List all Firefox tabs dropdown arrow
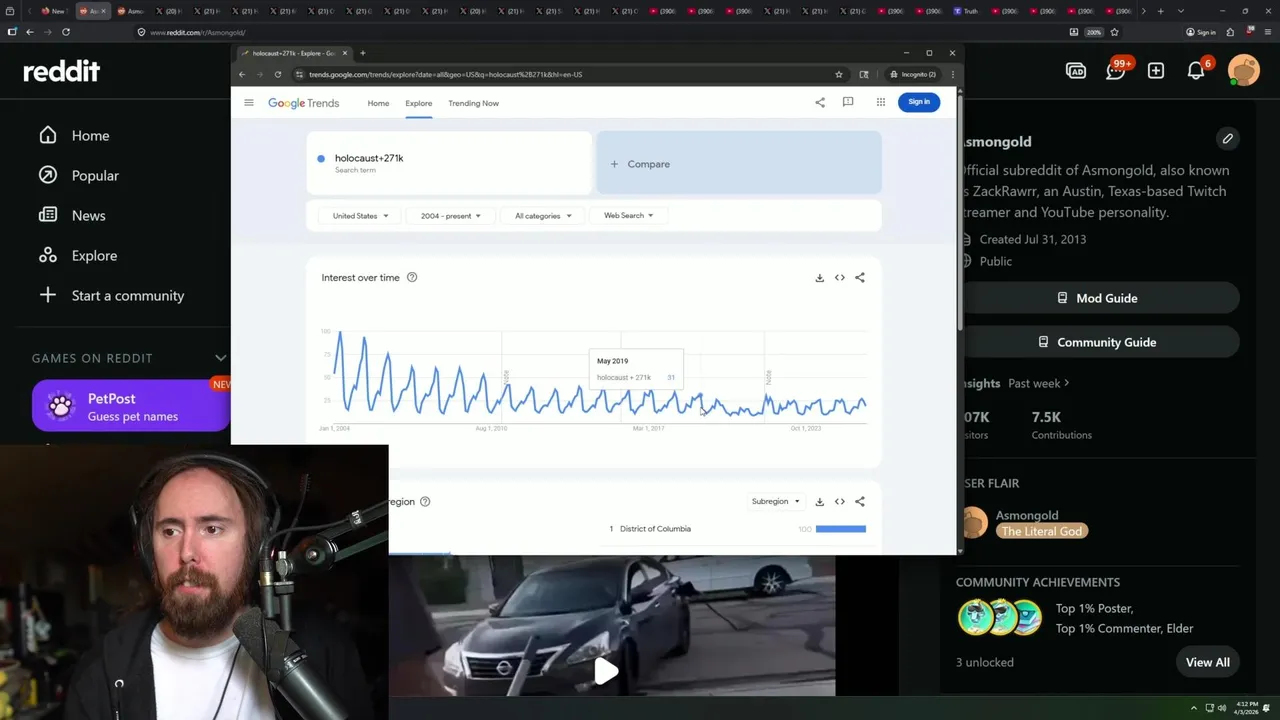The width and height of the screenshot is (1280, 720). [x=1181, y=11]
